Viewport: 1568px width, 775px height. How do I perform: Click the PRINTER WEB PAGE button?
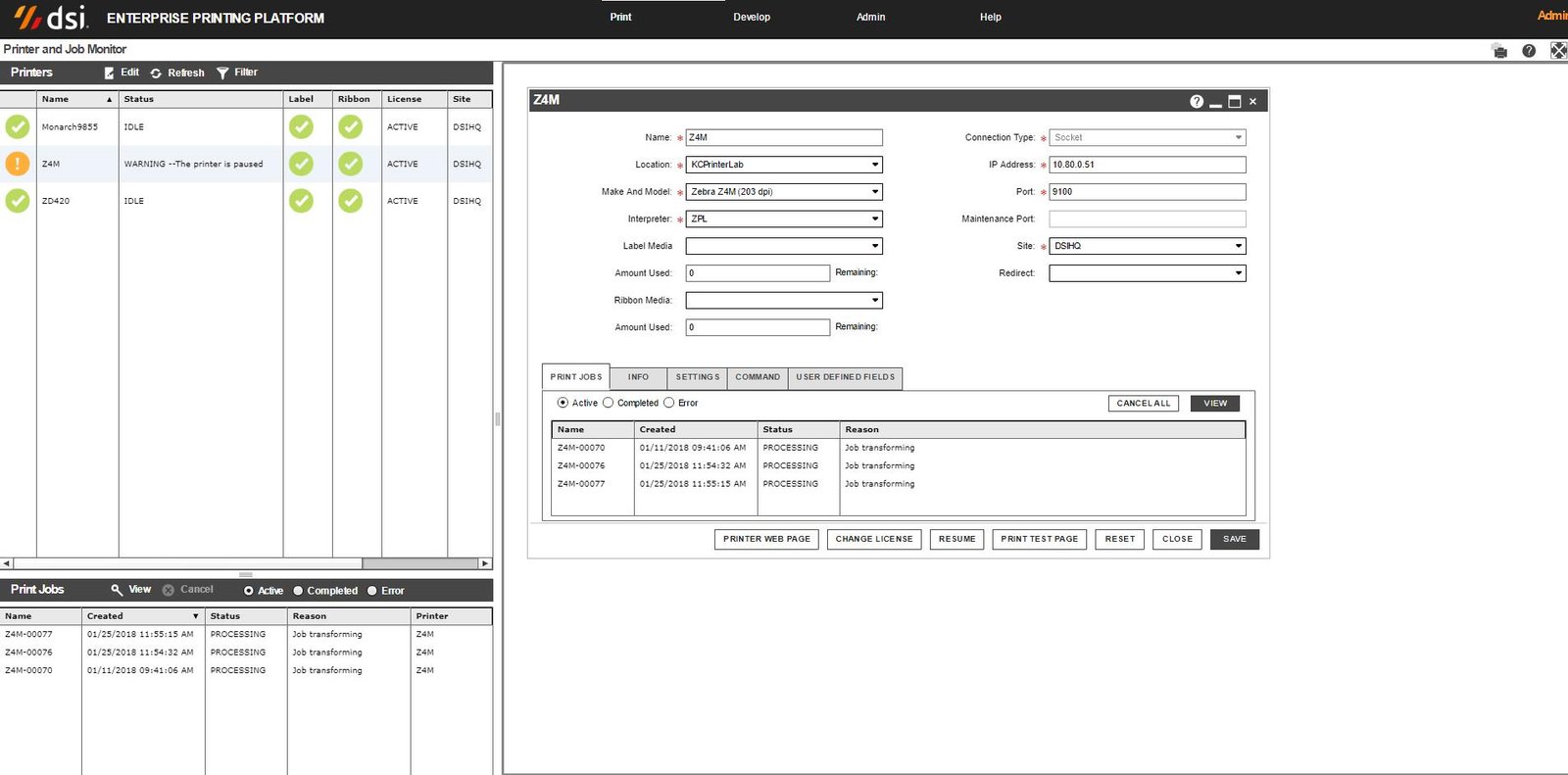(x=766, y=539)
